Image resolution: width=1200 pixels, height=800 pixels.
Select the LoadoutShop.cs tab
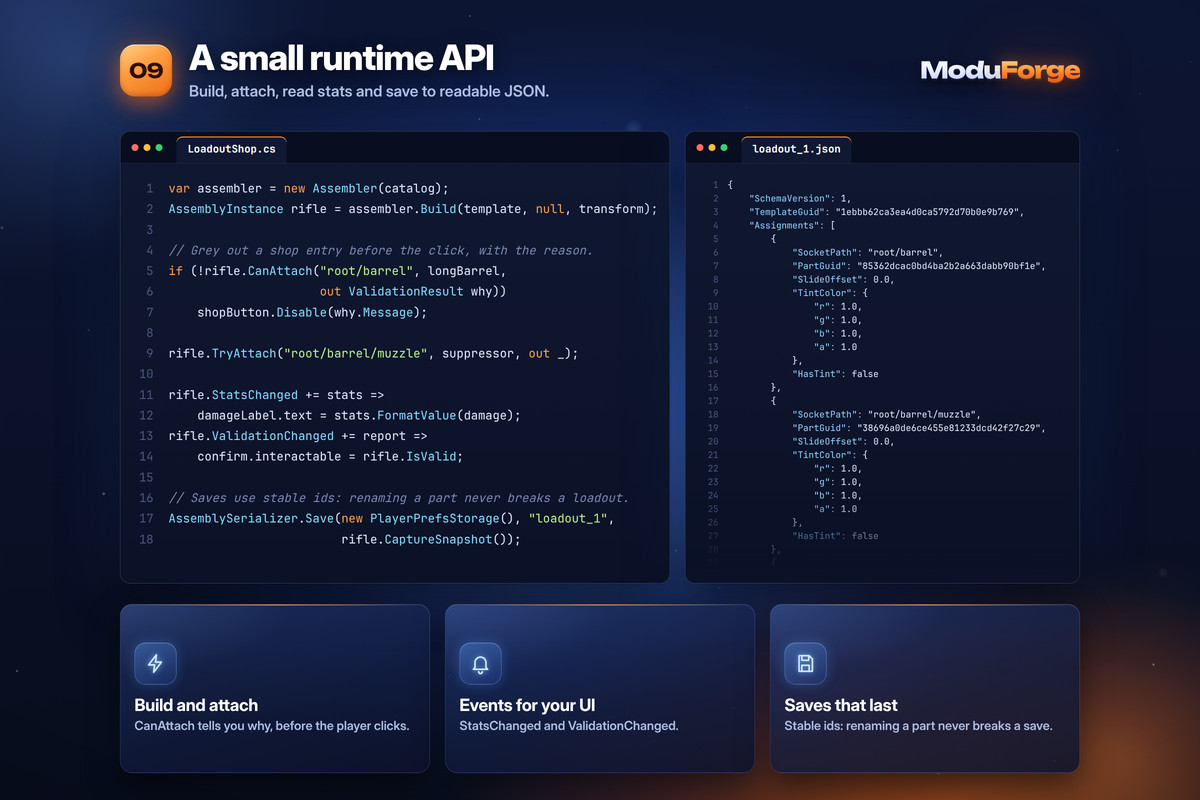click(x=231, y=149)
